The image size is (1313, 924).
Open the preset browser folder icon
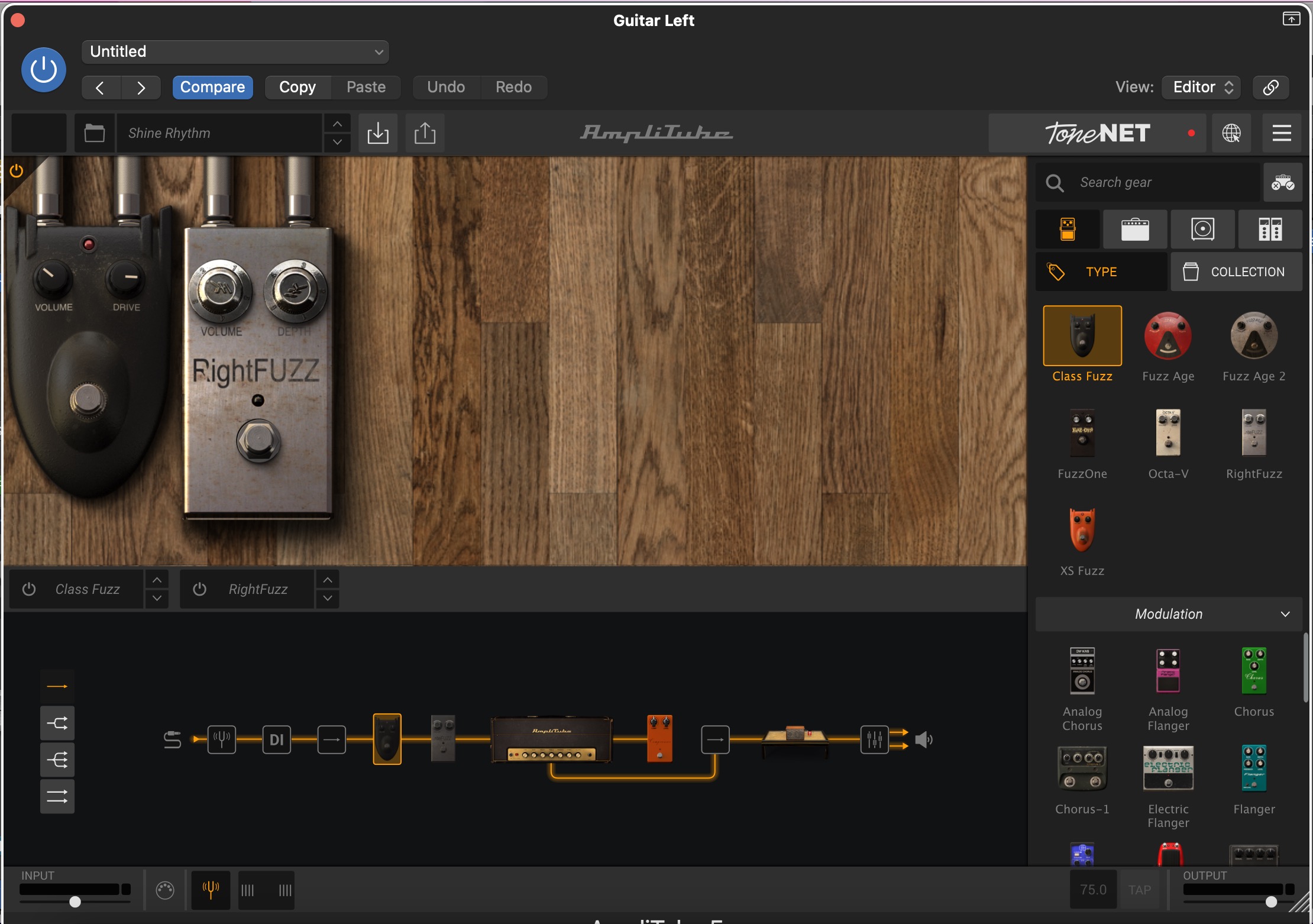pyautogui.click(x=95, y=133)
